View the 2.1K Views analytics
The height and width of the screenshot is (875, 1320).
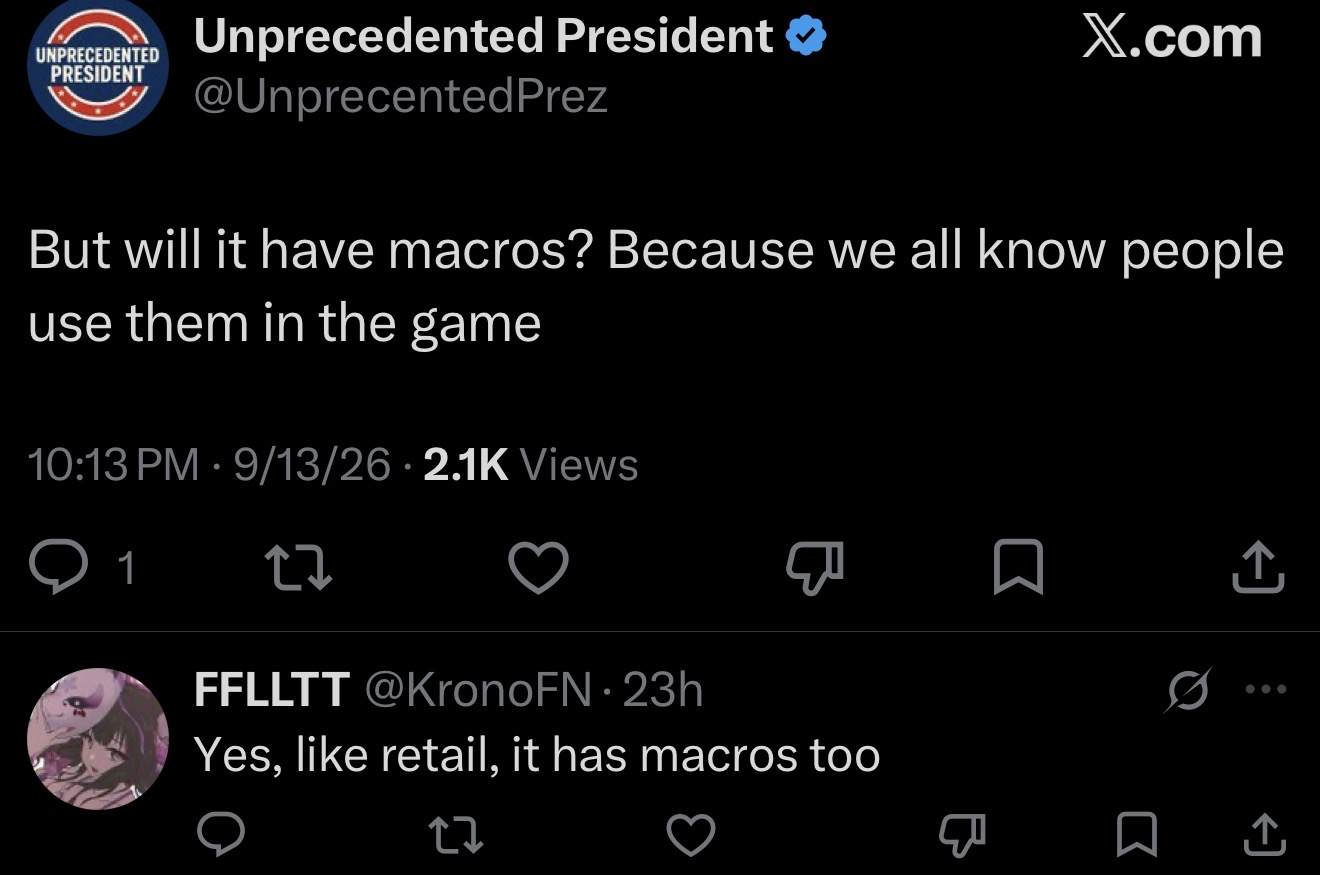coord(531,465)
